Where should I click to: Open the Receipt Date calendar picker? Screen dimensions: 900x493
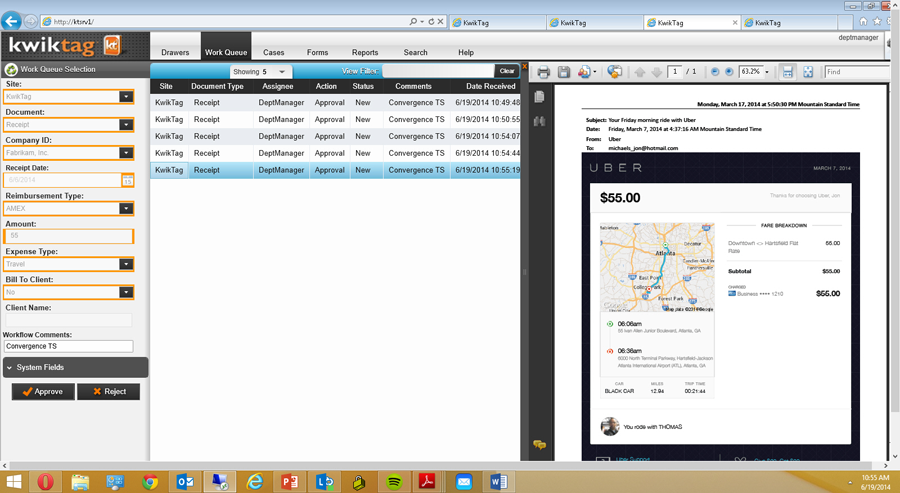(x=127, y=180)
